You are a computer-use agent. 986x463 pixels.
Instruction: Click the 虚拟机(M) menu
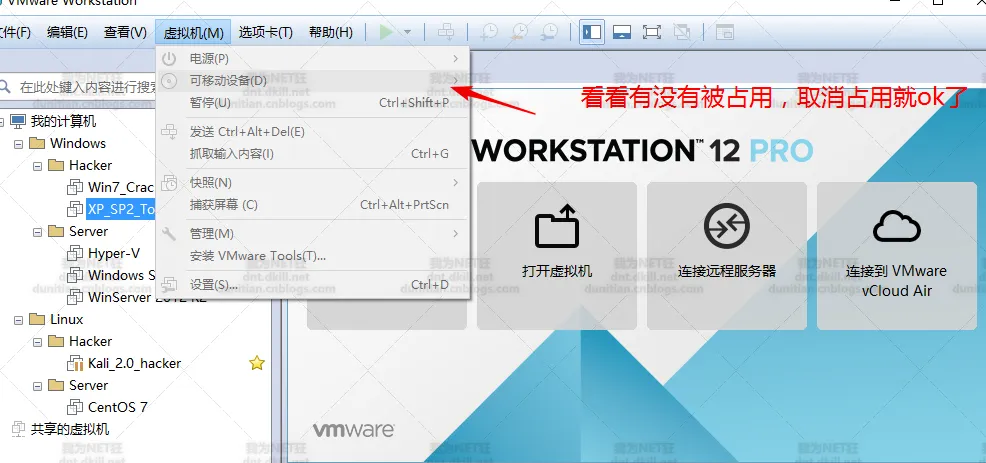point(193,33)
